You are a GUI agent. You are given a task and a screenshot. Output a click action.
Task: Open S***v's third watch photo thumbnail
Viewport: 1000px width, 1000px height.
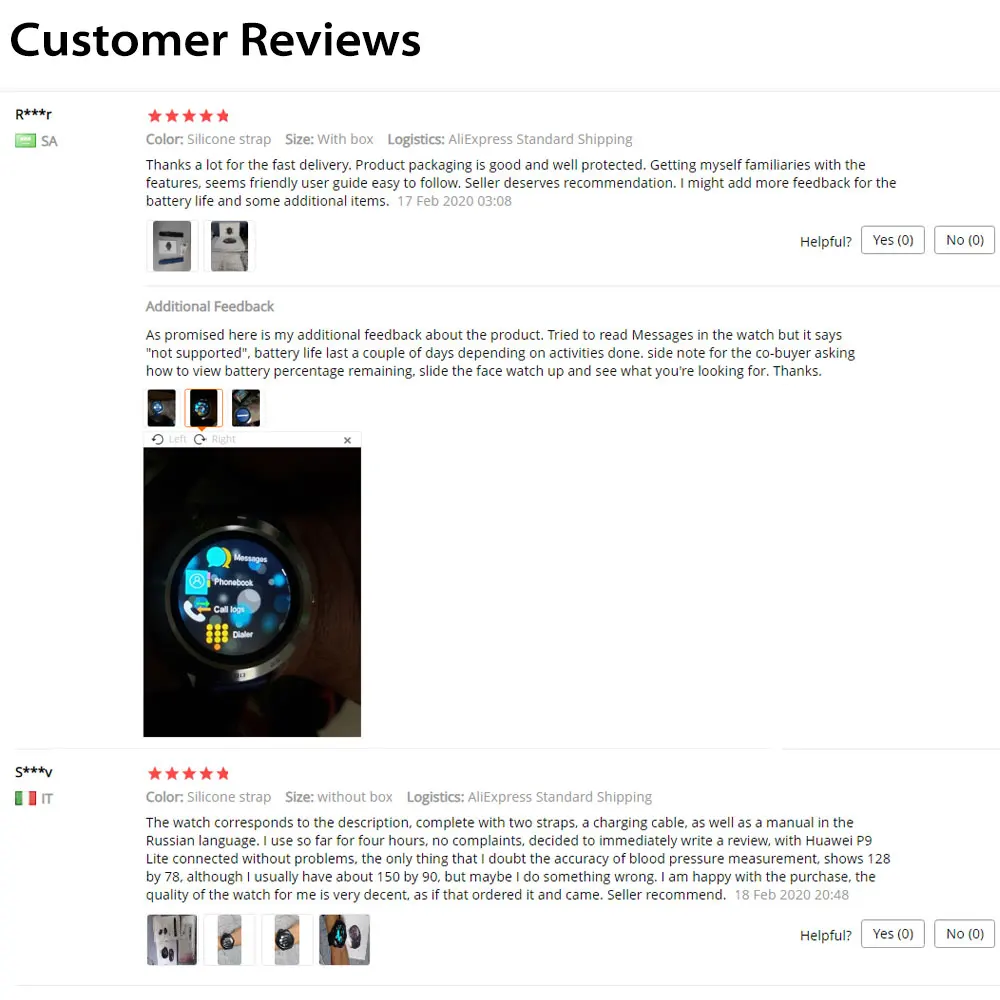(x=286, y=939)
